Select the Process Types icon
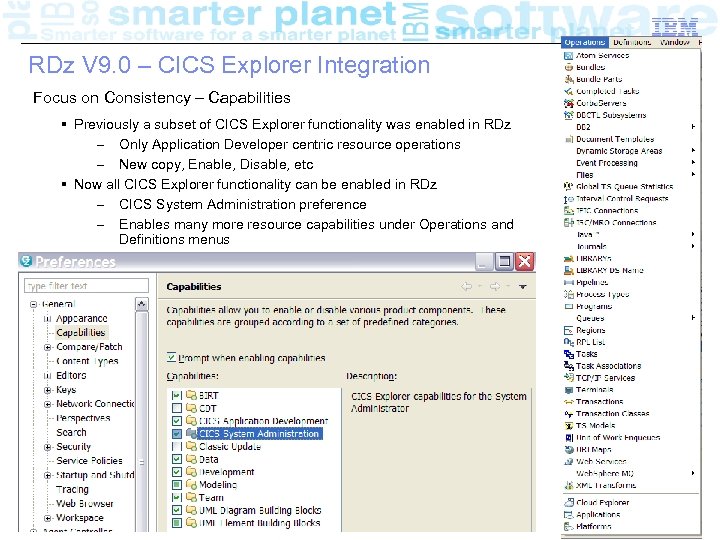The width and height of the screenshot is (720, 540). [568, 294]
